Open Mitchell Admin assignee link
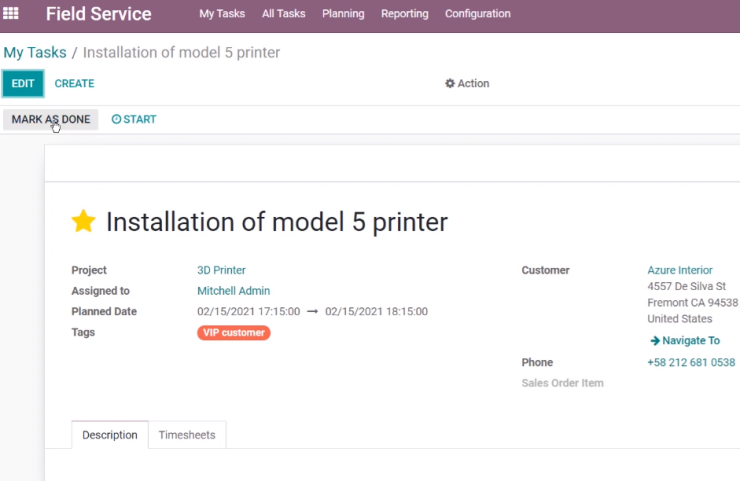The width and height of the screenshot is (740, 481). tap(234, 291)
